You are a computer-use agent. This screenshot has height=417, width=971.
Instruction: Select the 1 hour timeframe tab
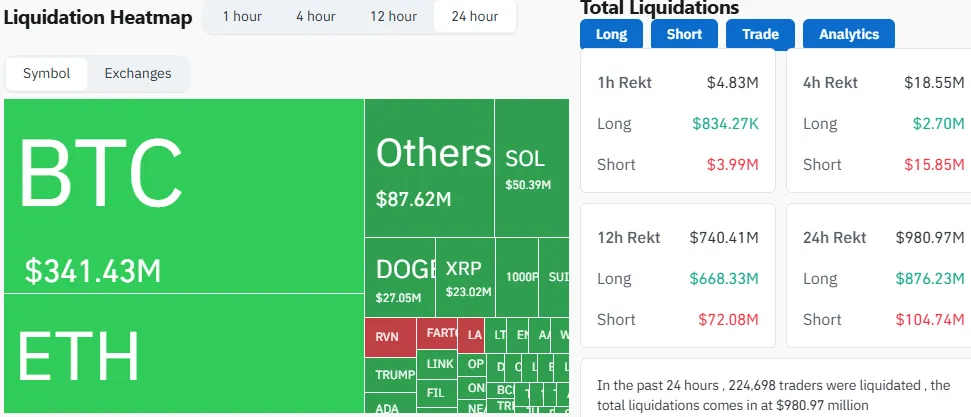243,17
